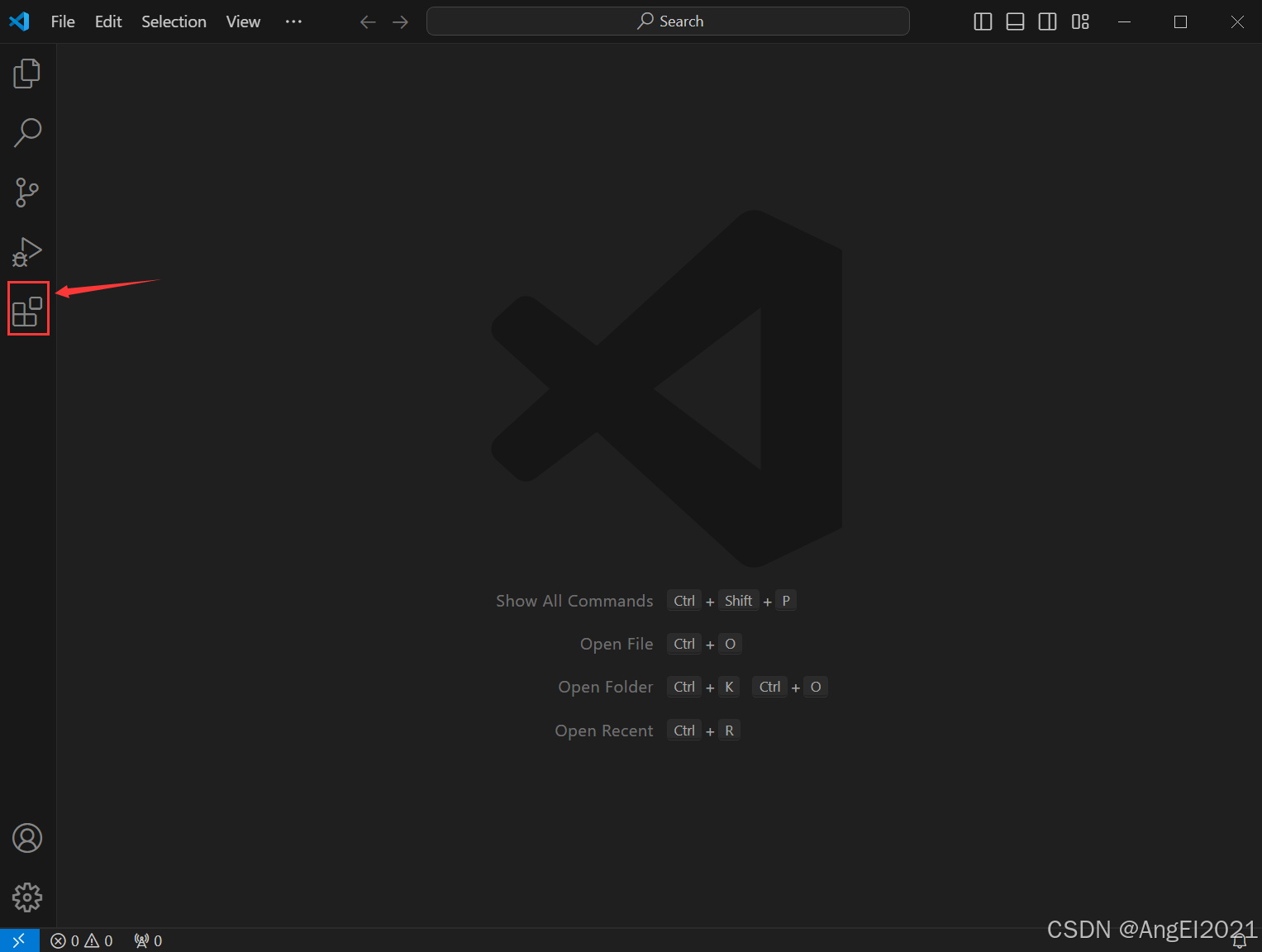Image resolution: width=1262 pixels, height=952 pixels.
Task: Expand the overflow menu ellipsis
Action: pos(293,21)
